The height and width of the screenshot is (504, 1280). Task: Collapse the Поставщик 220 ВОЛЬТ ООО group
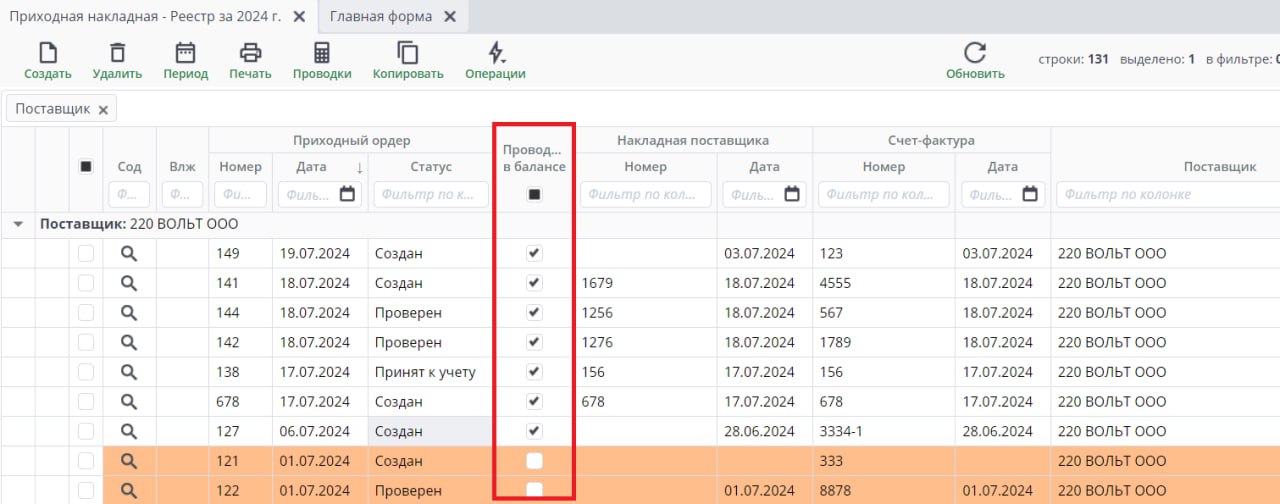[x=18, y=225]
